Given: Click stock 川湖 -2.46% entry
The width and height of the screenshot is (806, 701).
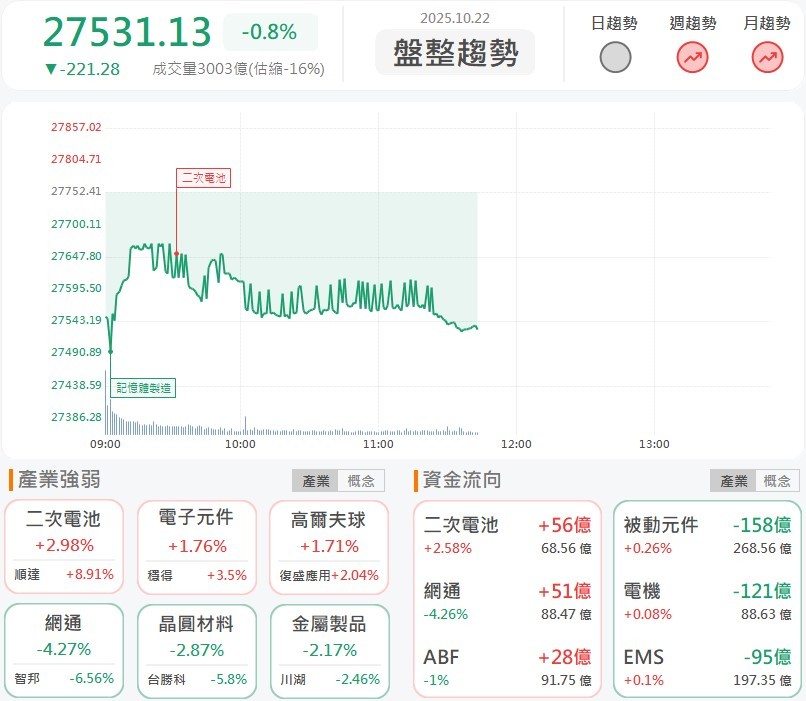Looking at the screenshot, I should (329, 679).
